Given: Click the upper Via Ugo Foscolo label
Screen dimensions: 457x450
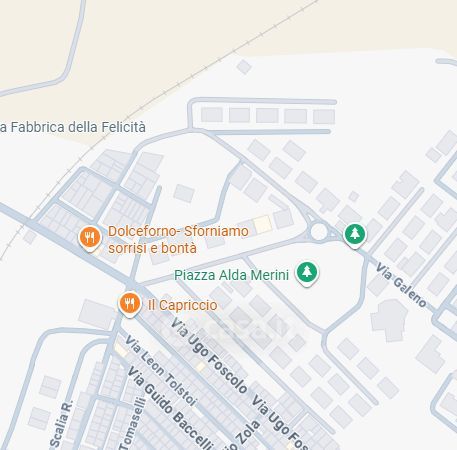Looking at the screenshot, I should tap(209, 355).
